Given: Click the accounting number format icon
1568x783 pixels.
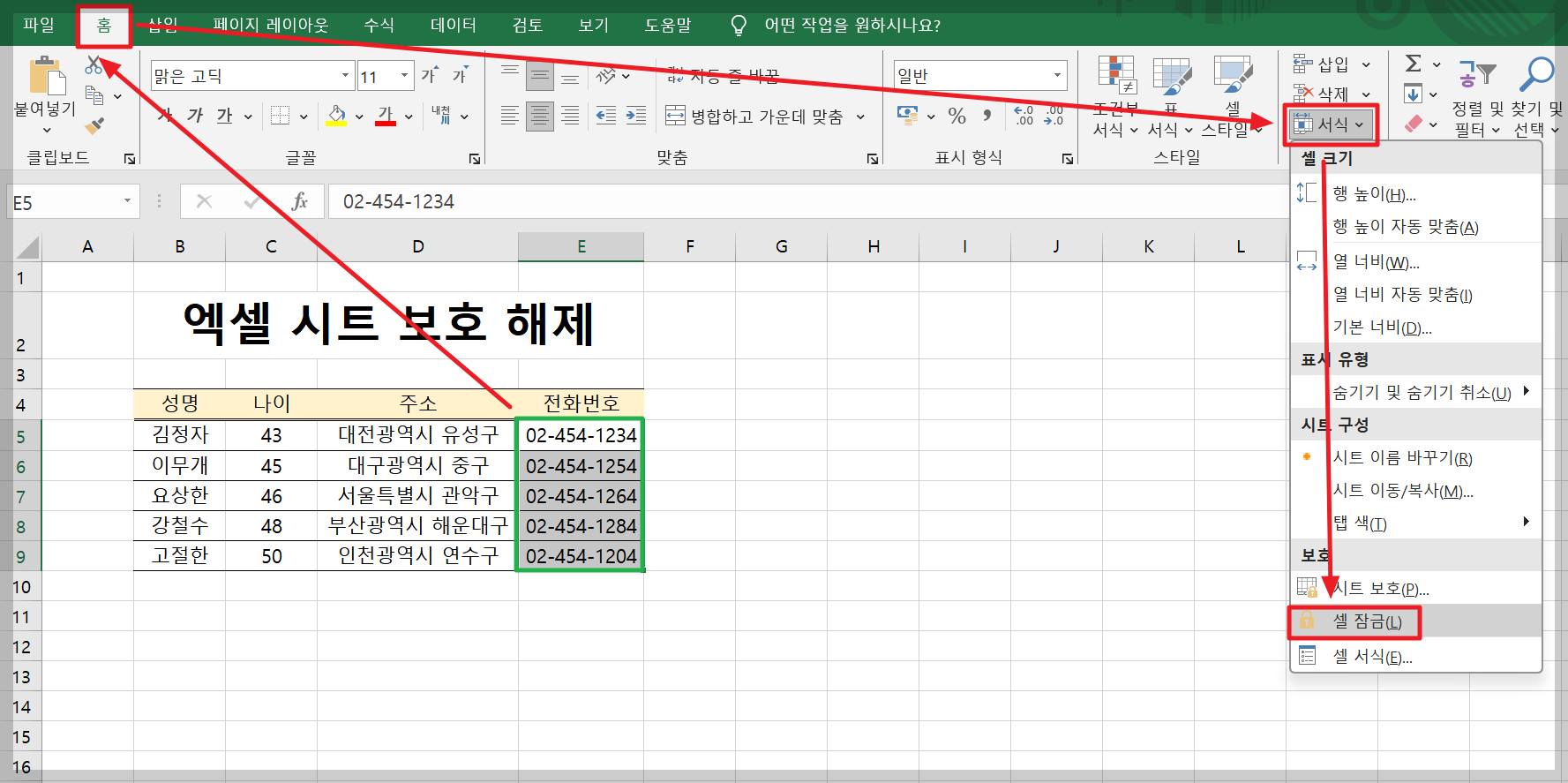Looking at the screenshot, I should click(x=906, y=115).
